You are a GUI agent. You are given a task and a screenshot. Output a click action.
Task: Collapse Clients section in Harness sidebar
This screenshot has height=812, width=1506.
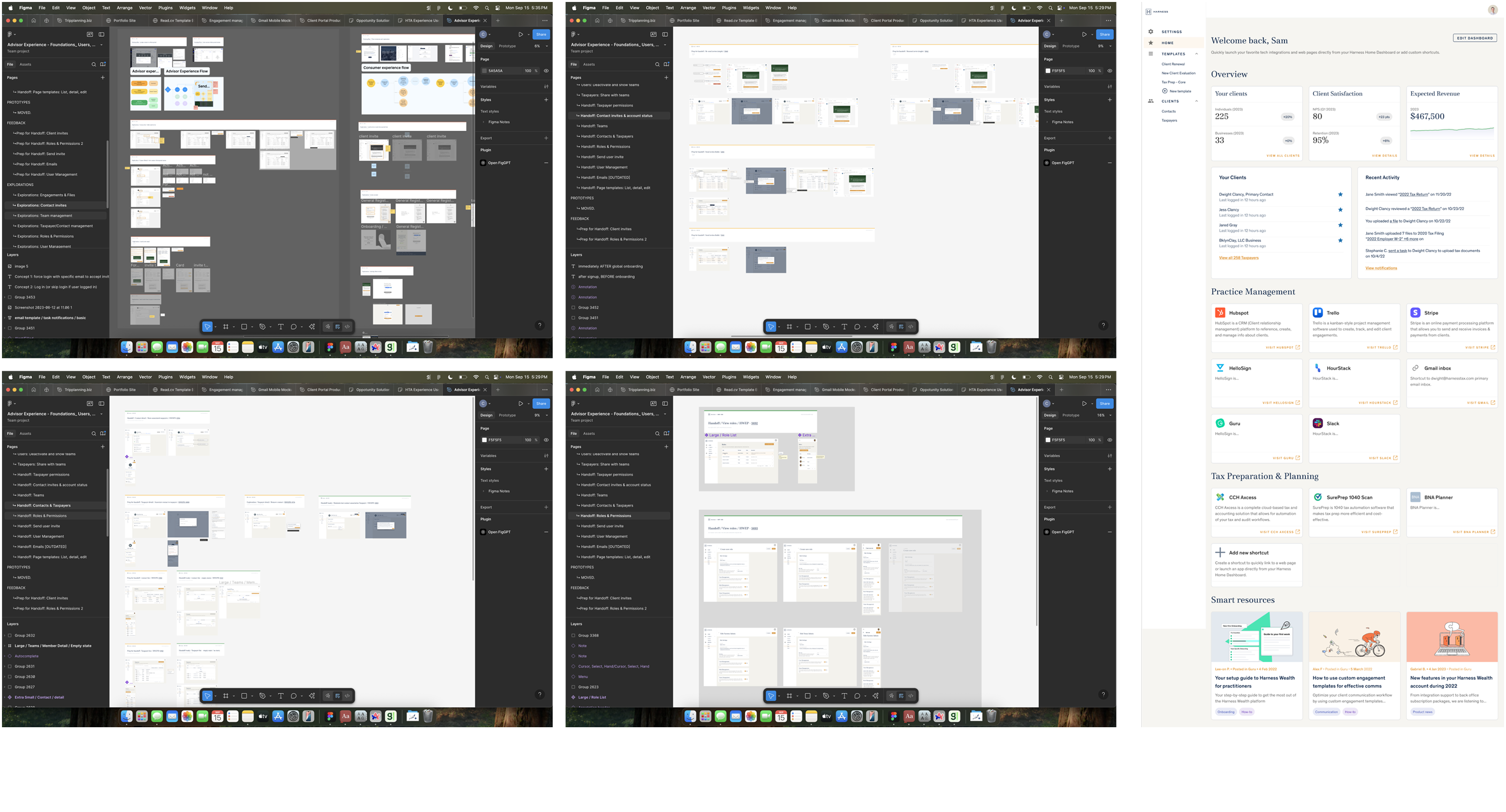pyautogui.click(x=1196, y=101)
